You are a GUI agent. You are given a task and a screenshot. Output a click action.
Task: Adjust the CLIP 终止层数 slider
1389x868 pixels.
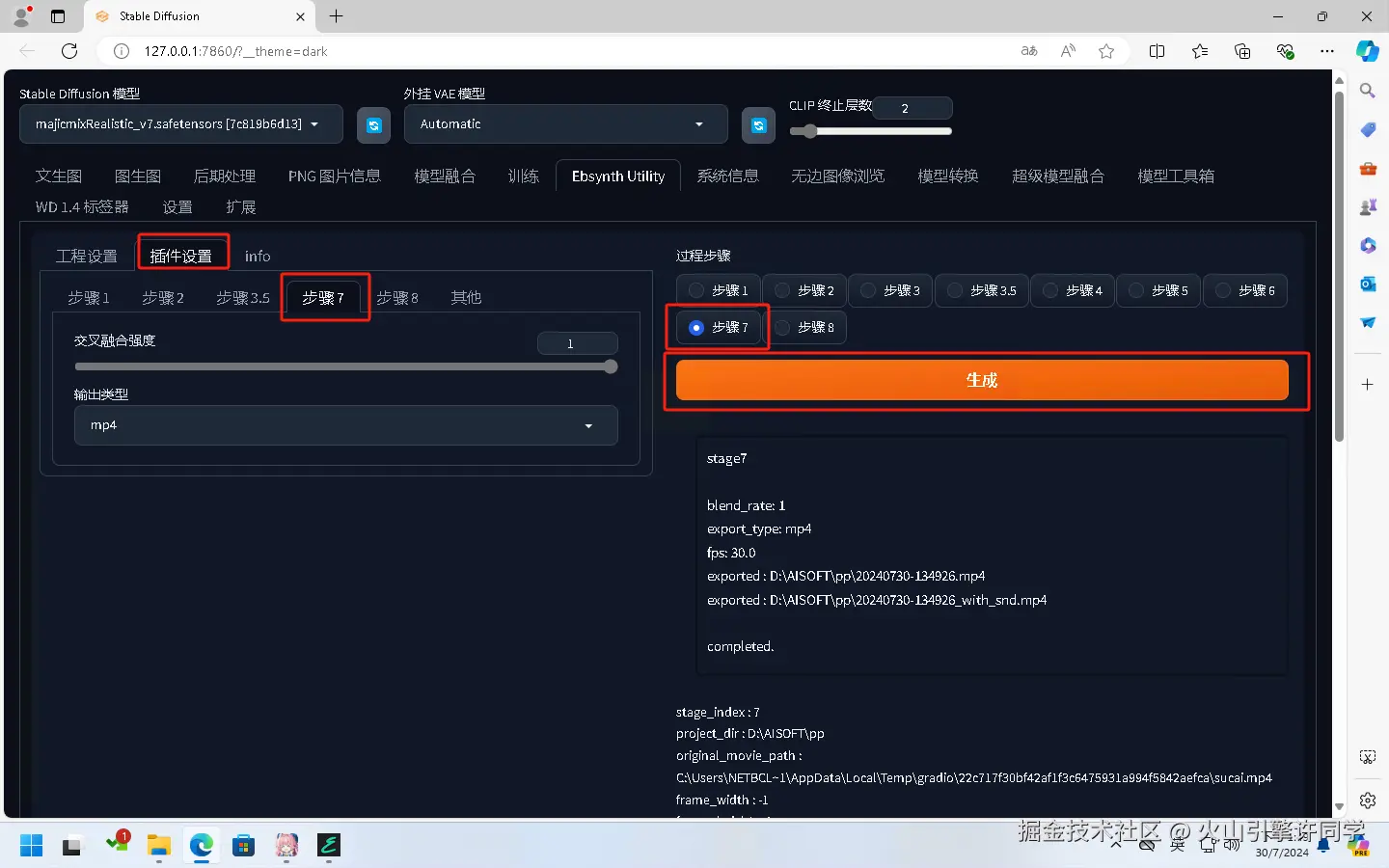coord(870,131)
